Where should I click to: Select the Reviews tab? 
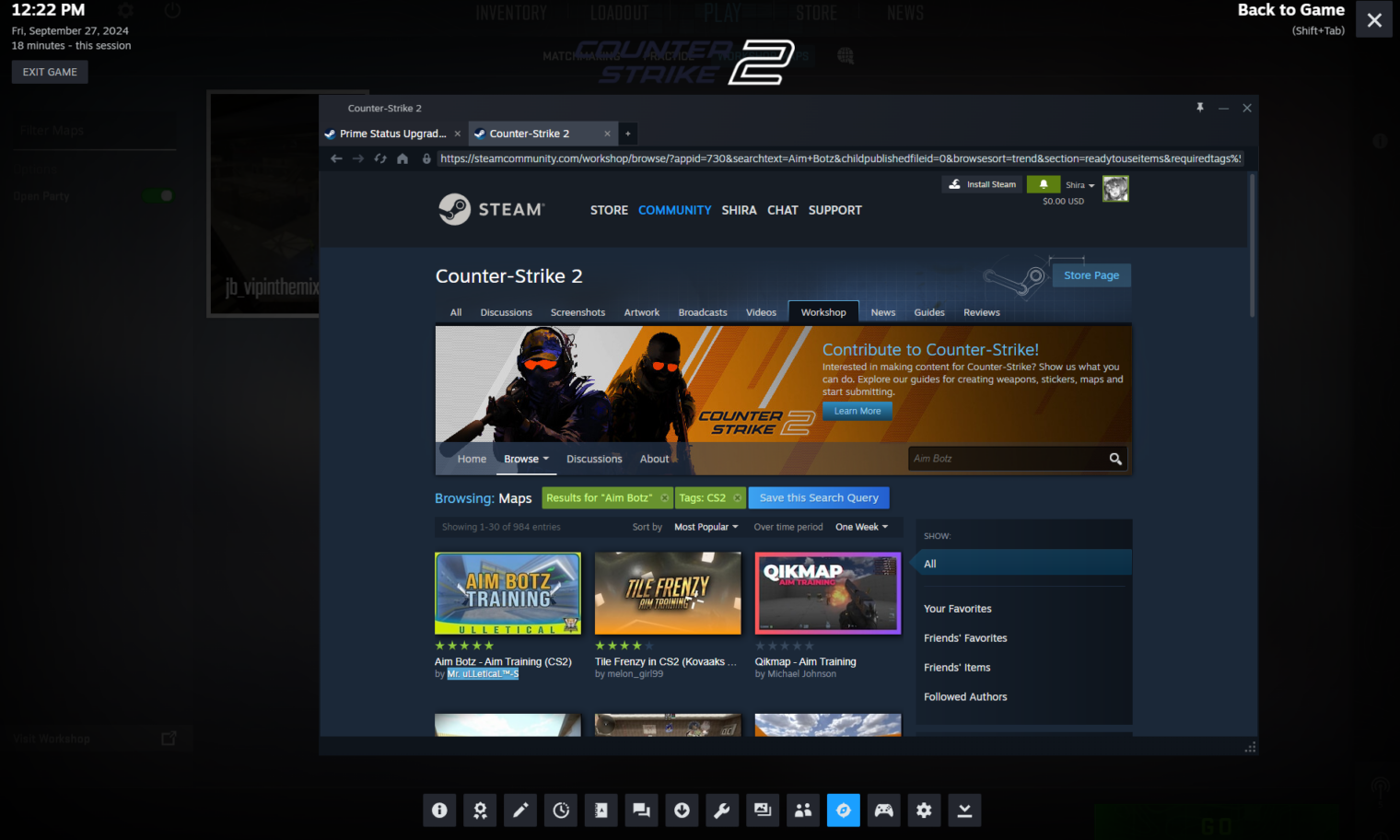(982, 312)
